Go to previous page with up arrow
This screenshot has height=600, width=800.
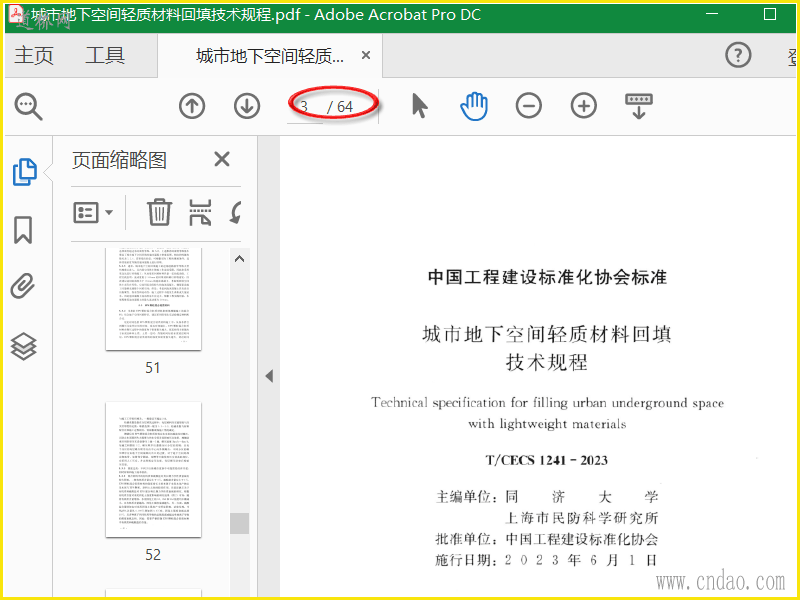tap(192, 106)
